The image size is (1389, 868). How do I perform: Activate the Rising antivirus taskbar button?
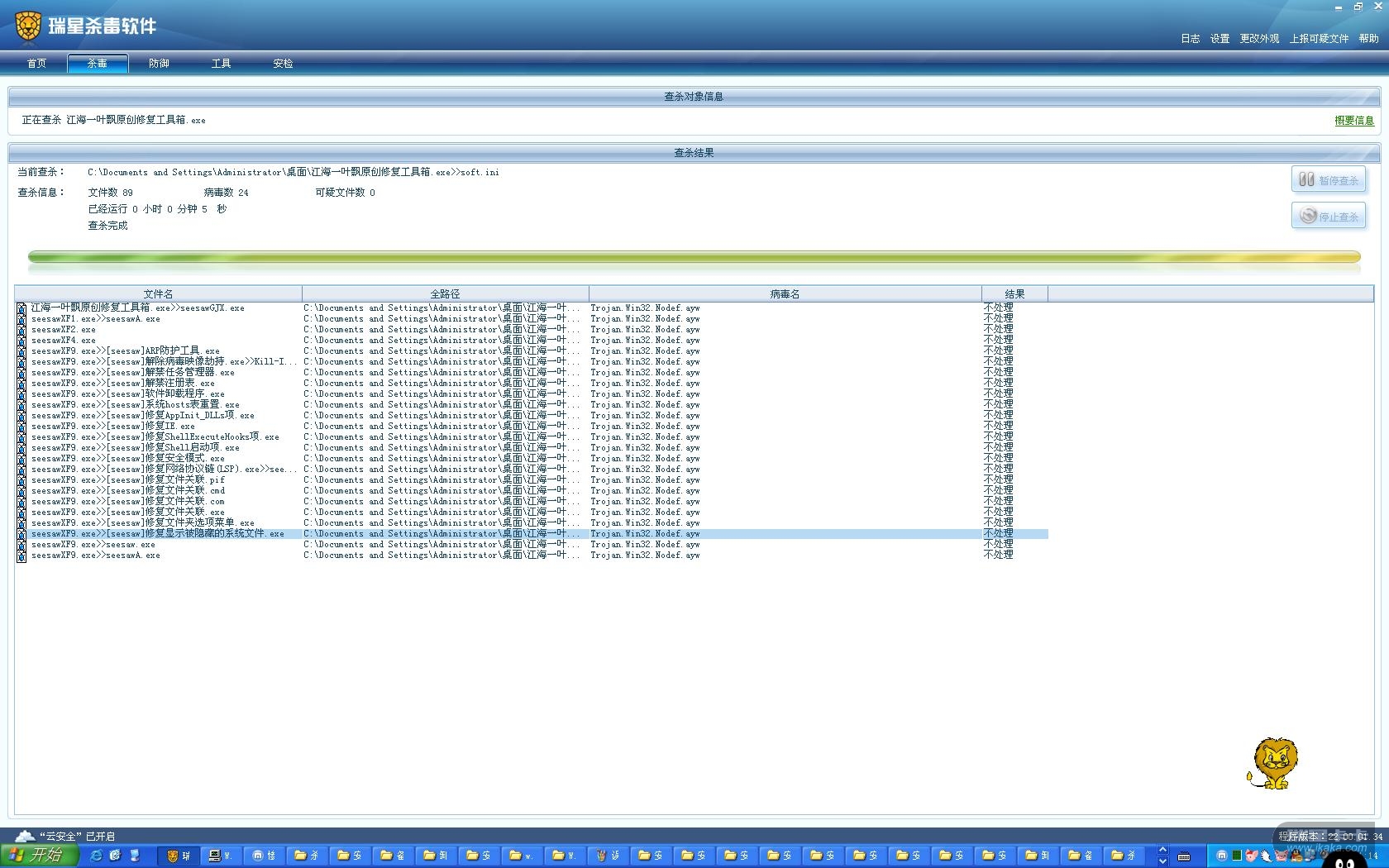click(x=179, y=856)
